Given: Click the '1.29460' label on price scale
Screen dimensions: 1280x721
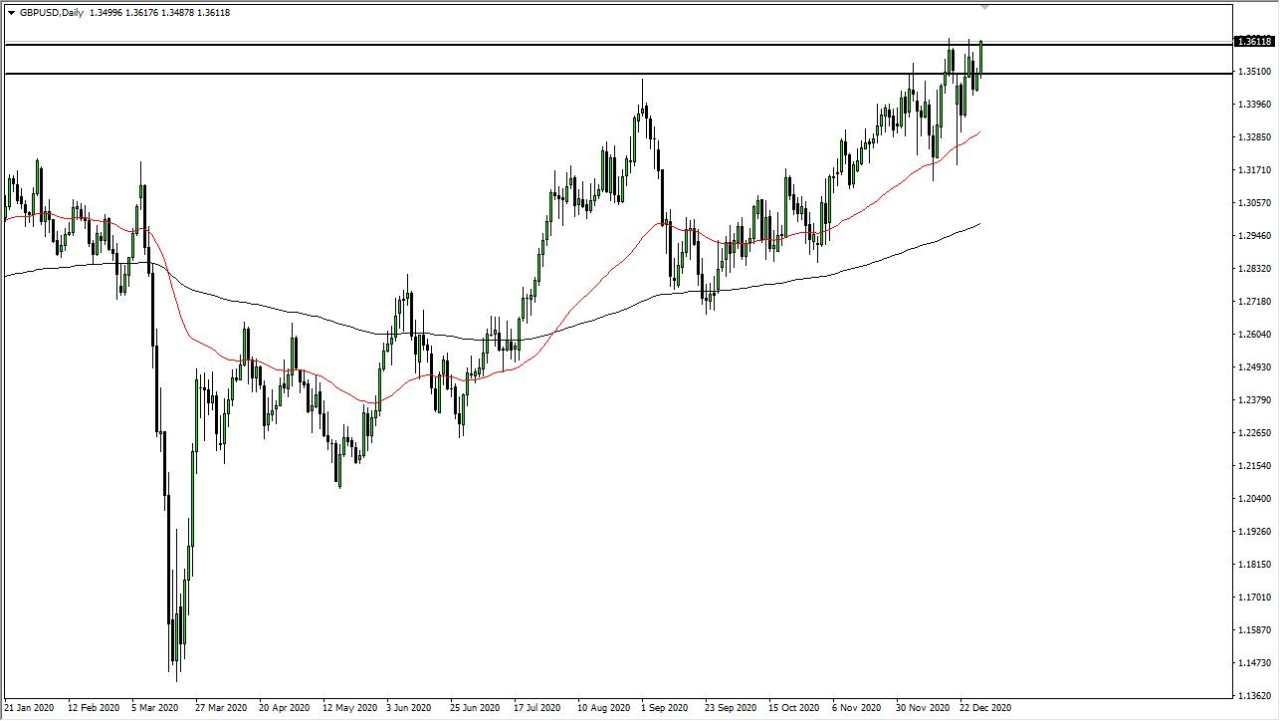Looking at the screenshot, I should coord(1255,236).
